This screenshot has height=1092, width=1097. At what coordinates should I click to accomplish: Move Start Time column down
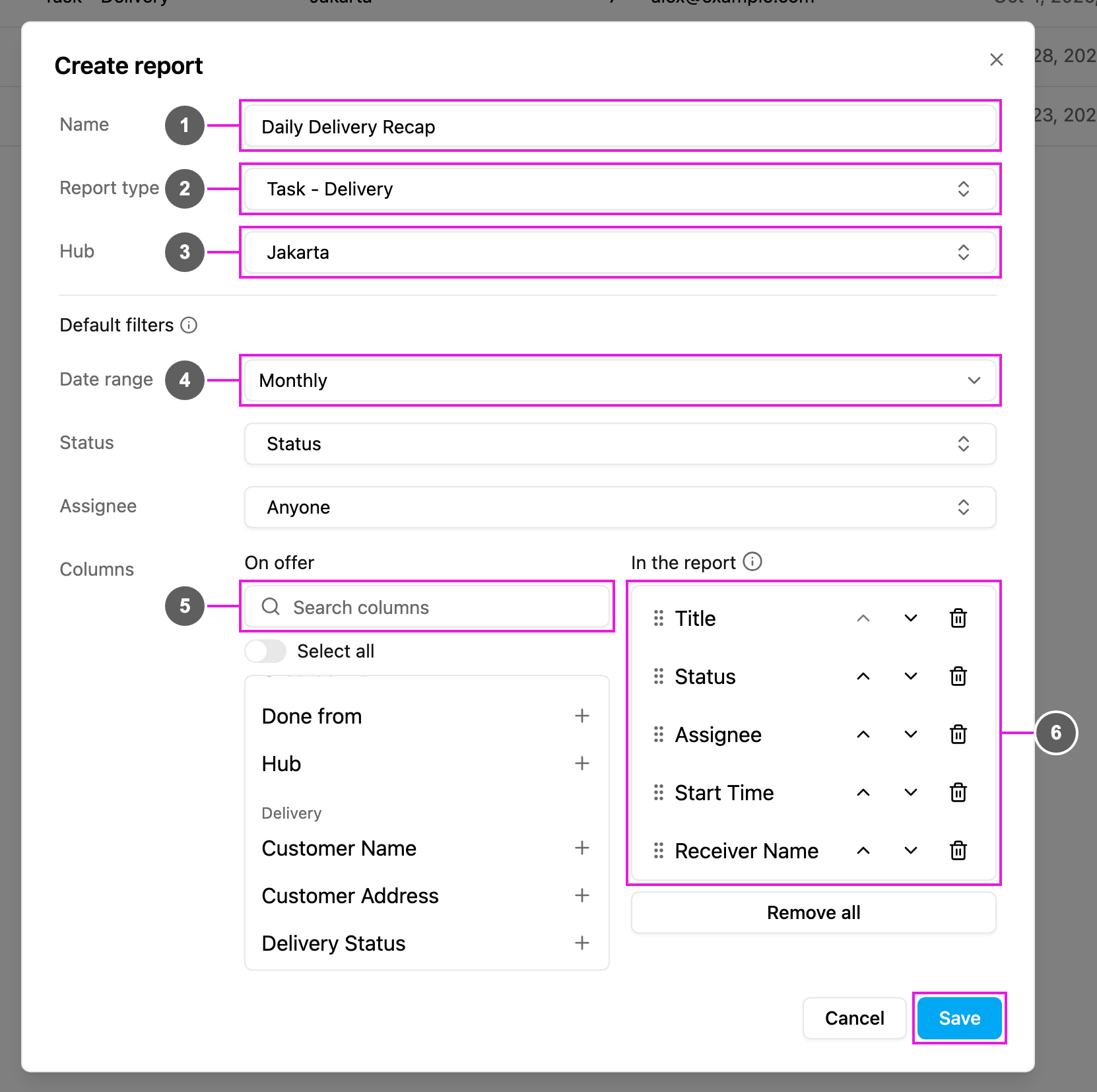click(x=911, y=793)
